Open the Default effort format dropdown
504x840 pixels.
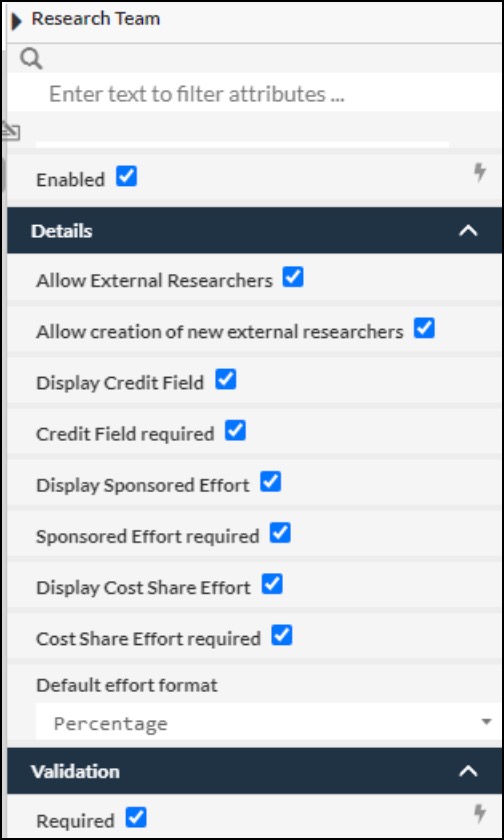tap(269, 723)
